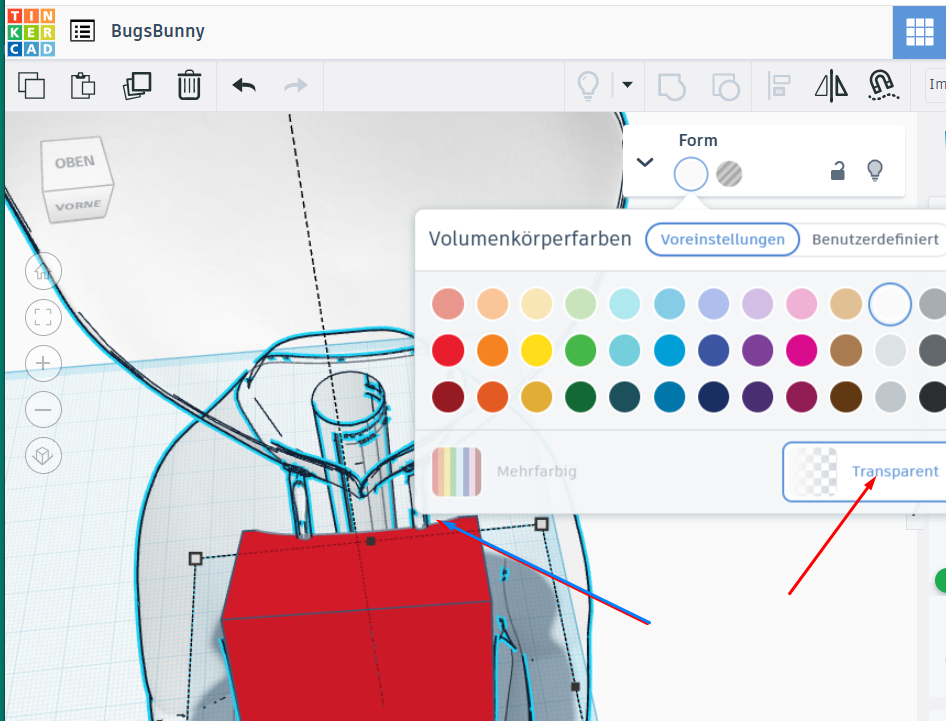Image resolution: width=946 pixels, height=721 pixels.
Task: Enable the Transparent option
Action: [866, 471]
